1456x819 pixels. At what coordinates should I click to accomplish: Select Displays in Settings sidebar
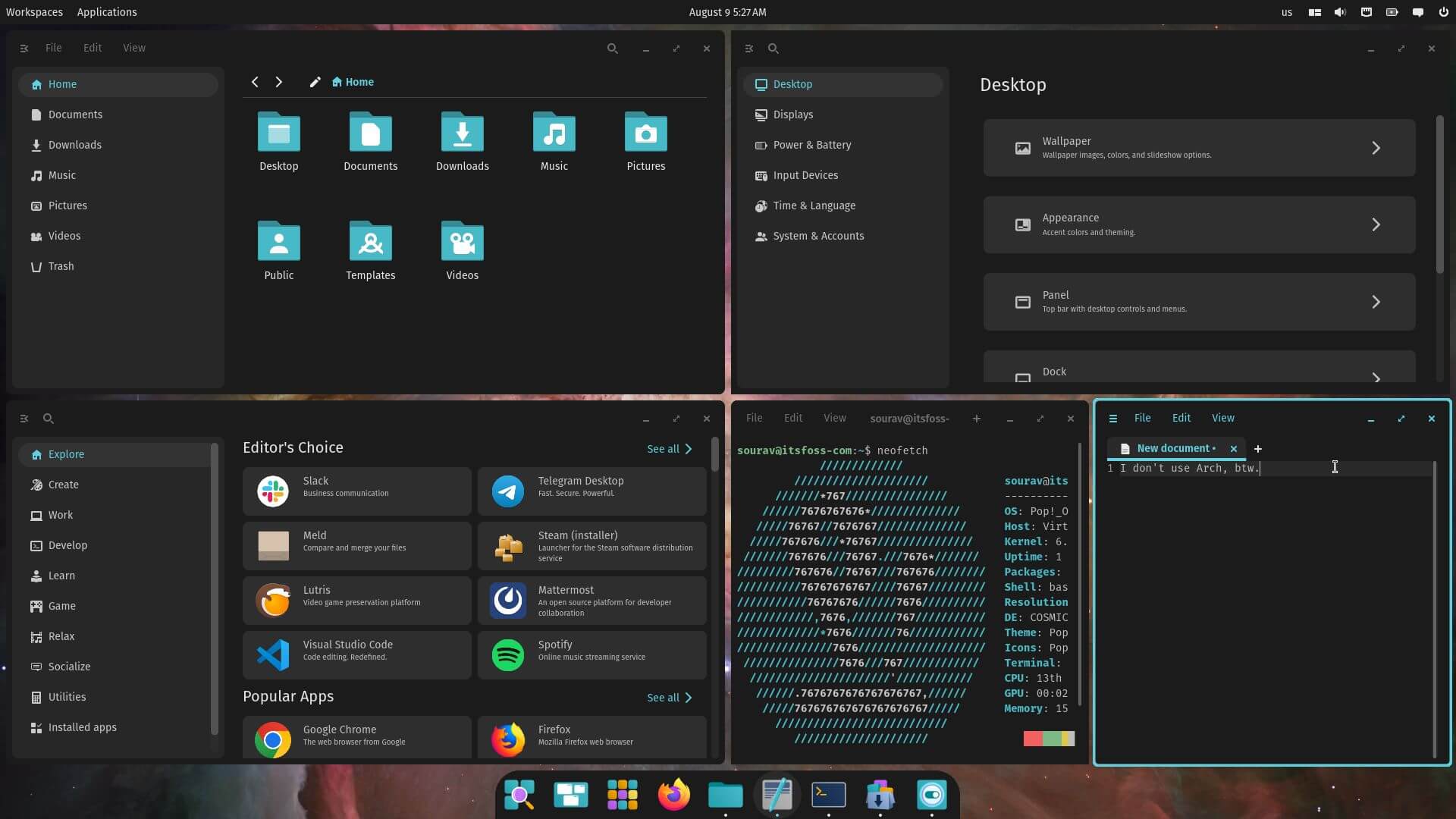(x=794, y=115)
